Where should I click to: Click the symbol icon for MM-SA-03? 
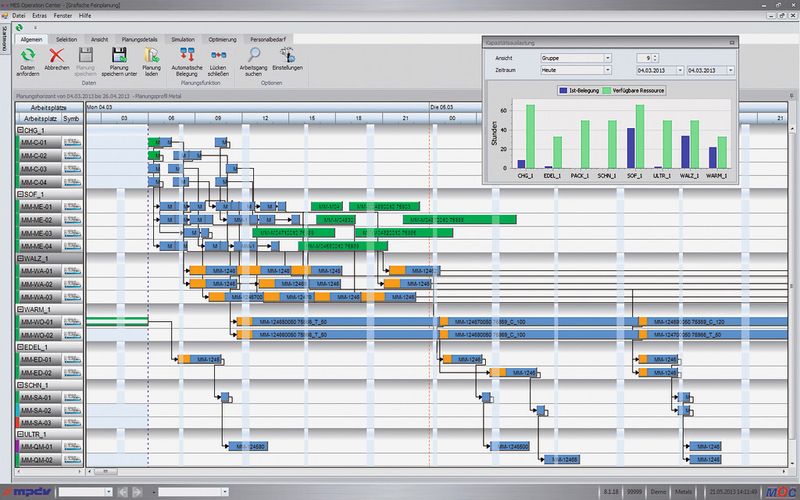72,422
